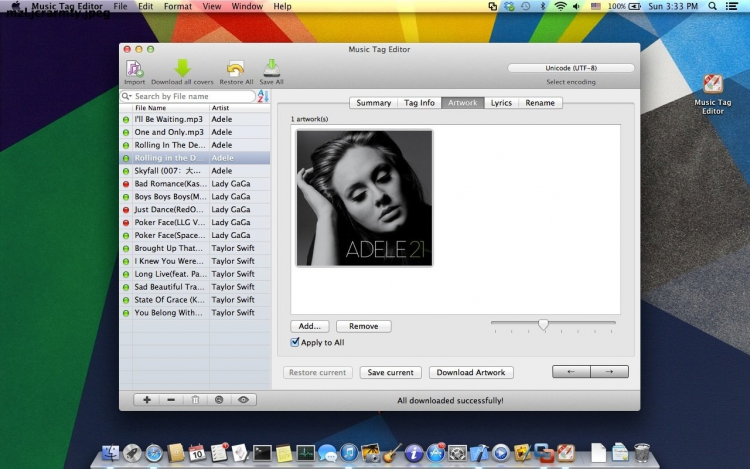Open the Unicode (UTF-8) encoding dropdown

571,68
